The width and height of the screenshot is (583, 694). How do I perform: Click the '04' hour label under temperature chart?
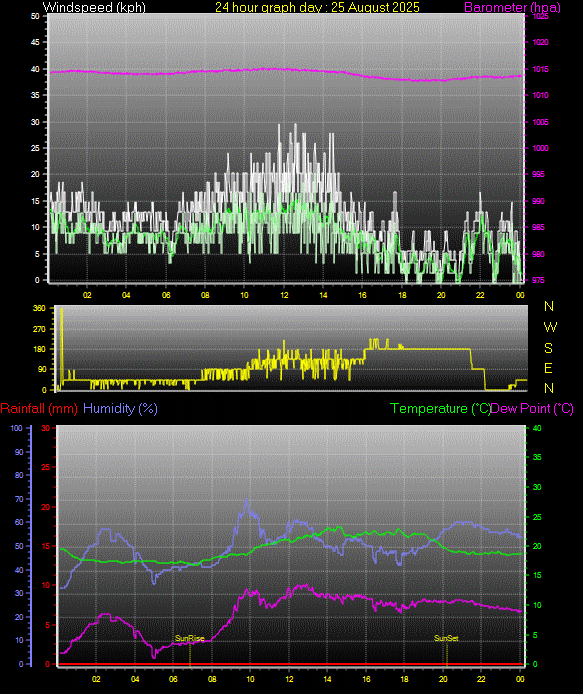click(135, 679)
